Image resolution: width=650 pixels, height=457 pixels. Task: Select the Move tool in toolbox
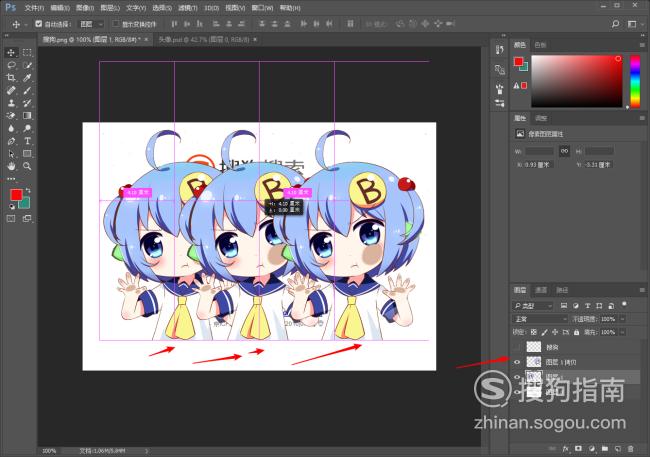pyautogui.click(x=11, y=53)
